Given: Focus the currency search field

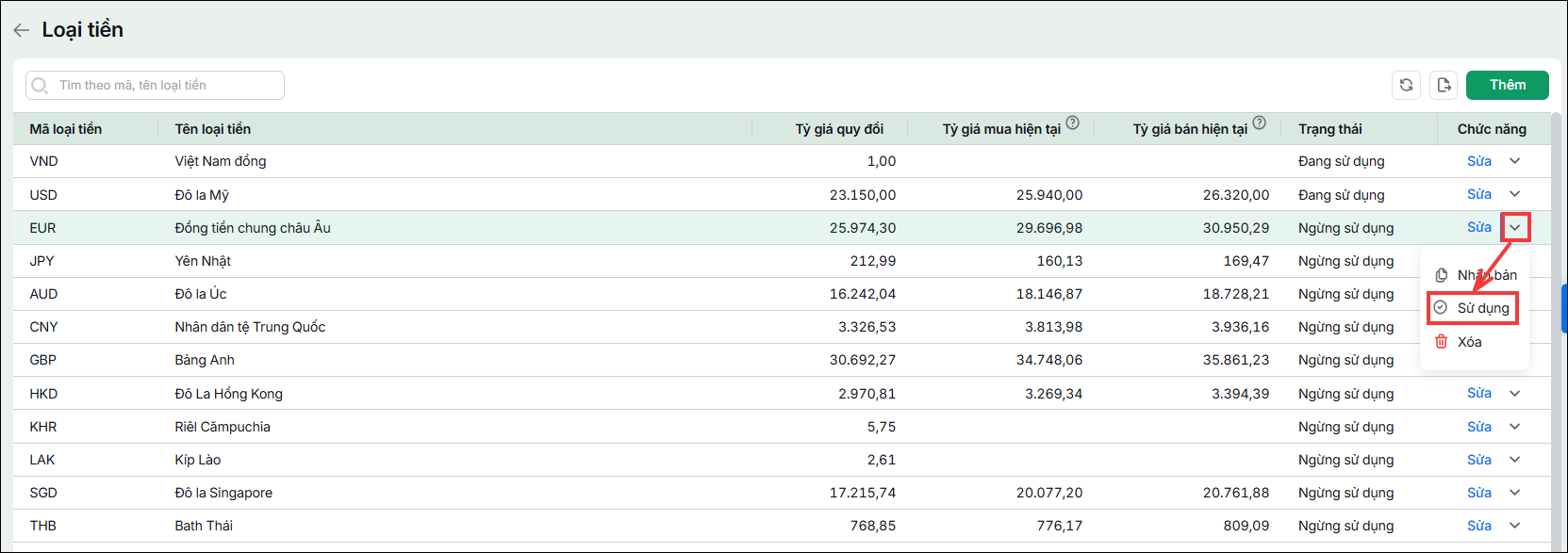Looking at the screenshot, I should (155, 85).
